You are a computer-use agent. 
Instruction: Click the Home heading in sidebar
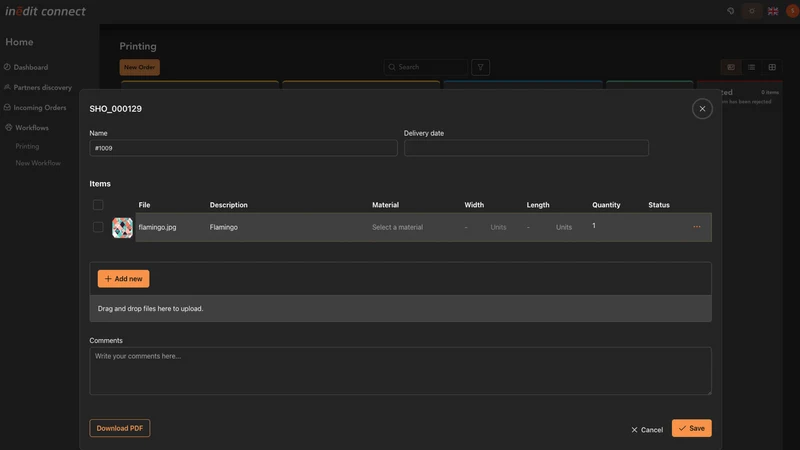click(x=19, y=42)
